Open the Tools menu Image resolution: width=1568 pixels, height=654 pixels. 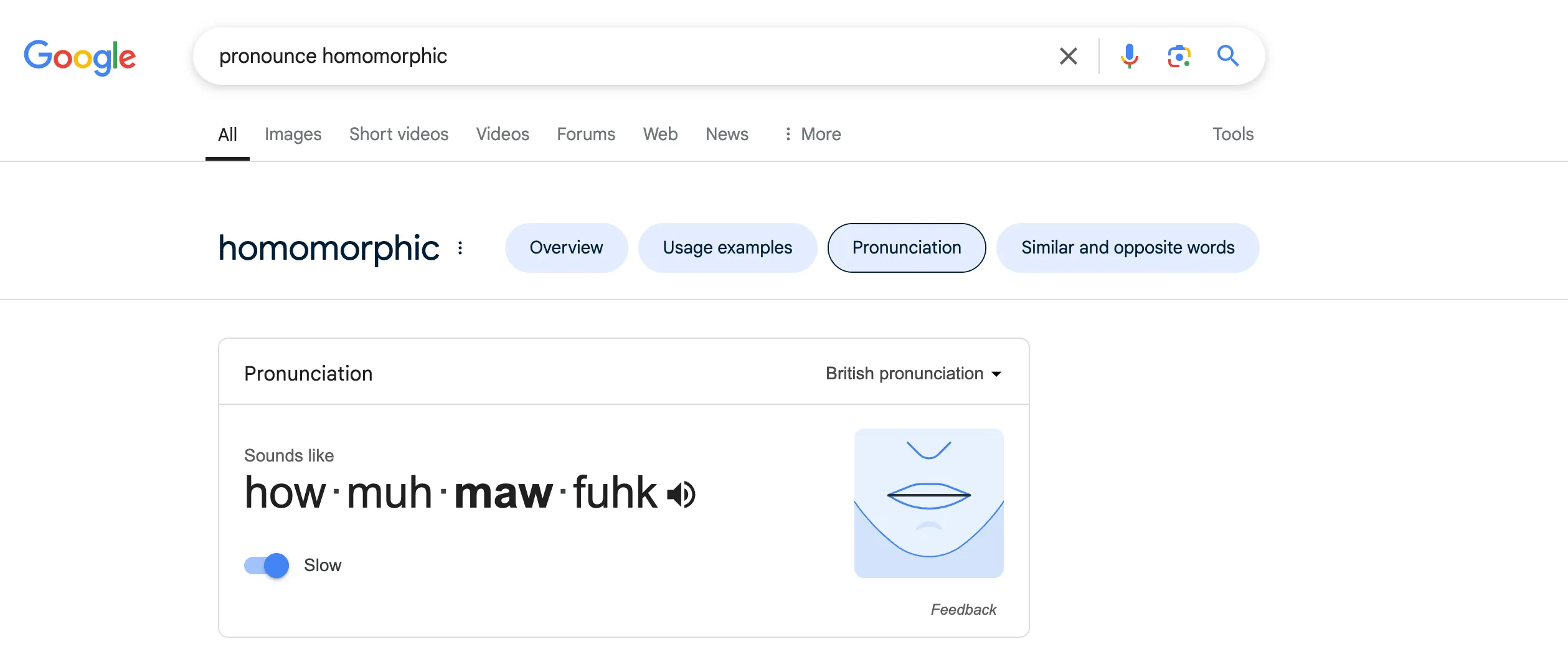1232,134
